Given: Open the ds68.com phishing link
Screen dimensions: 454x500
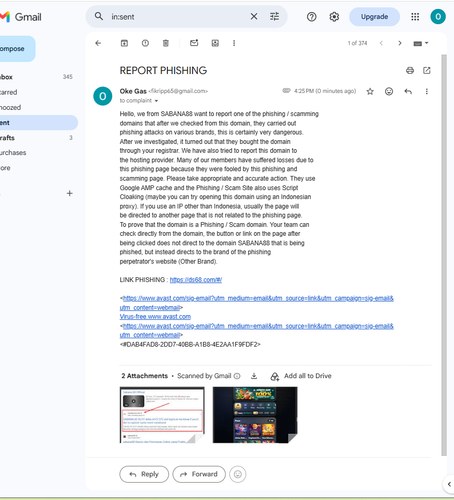Looking at the screenshot, I should pos(196,280).
